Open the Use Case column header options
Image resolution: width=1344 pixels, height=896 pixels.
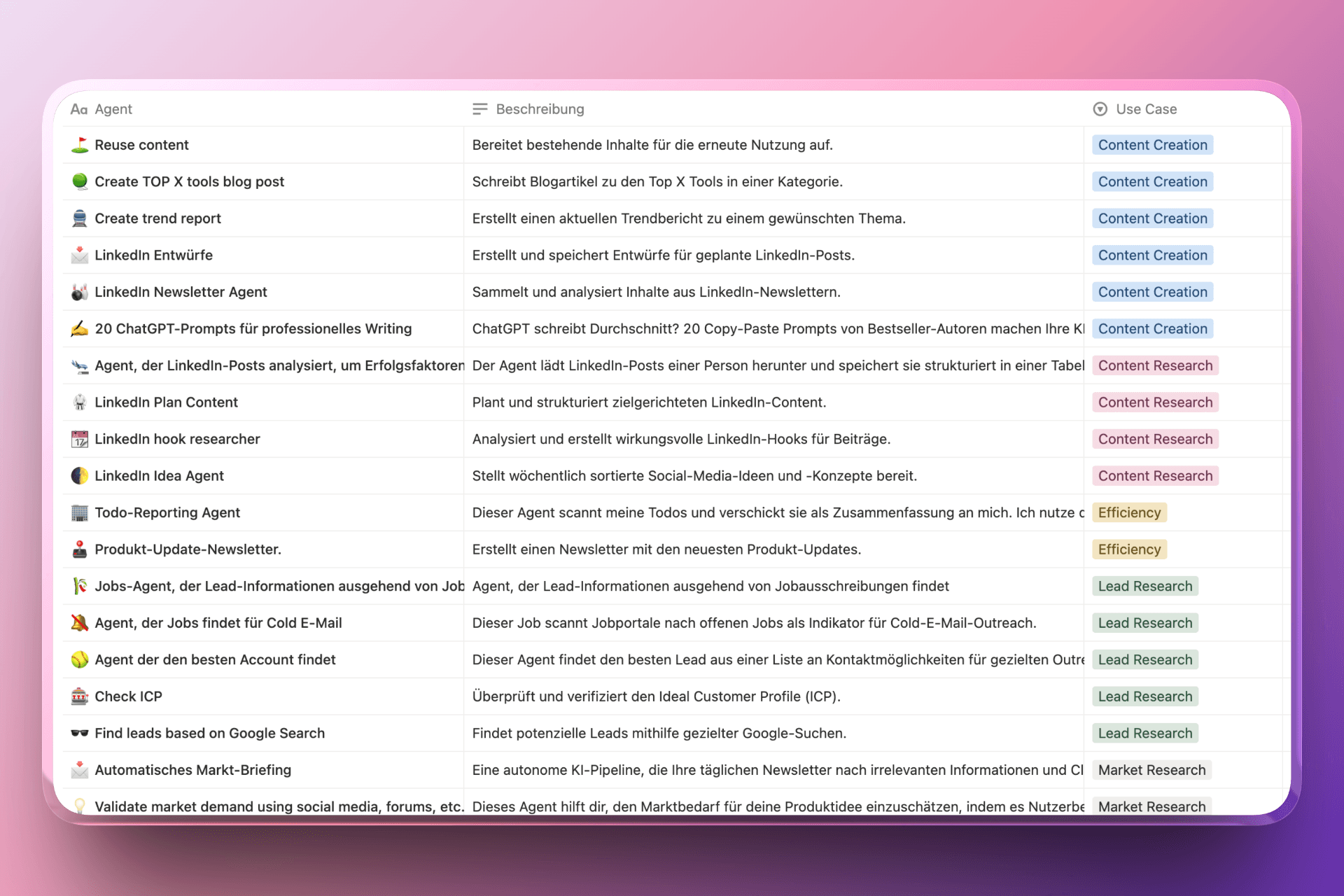(1146, 109)
